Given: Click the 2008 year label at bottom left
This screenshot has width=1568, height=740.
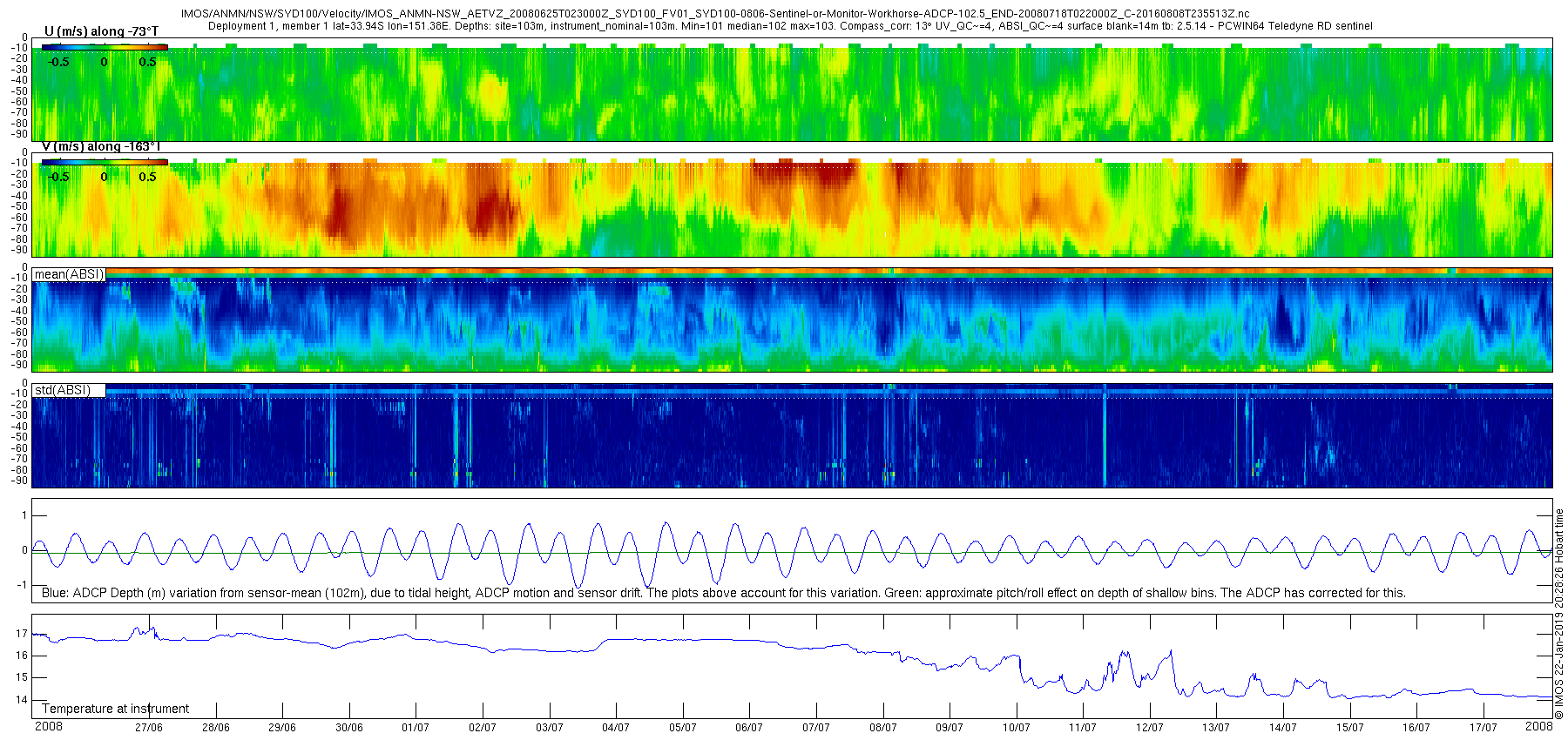Looking at the screenshot, I should click(49, 726).
